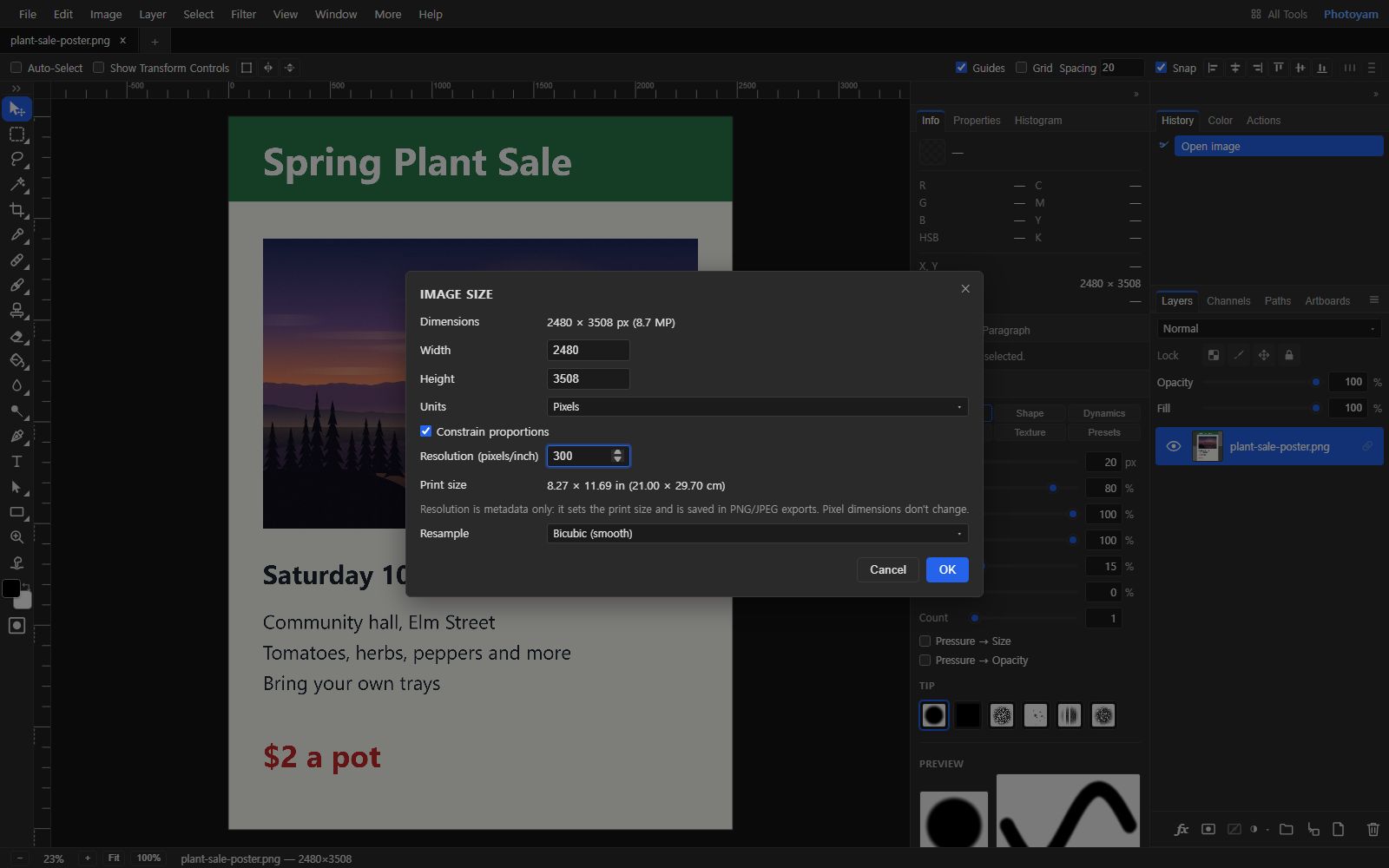
Task: Pick the Eraser tool
Action: pos(16,335)
